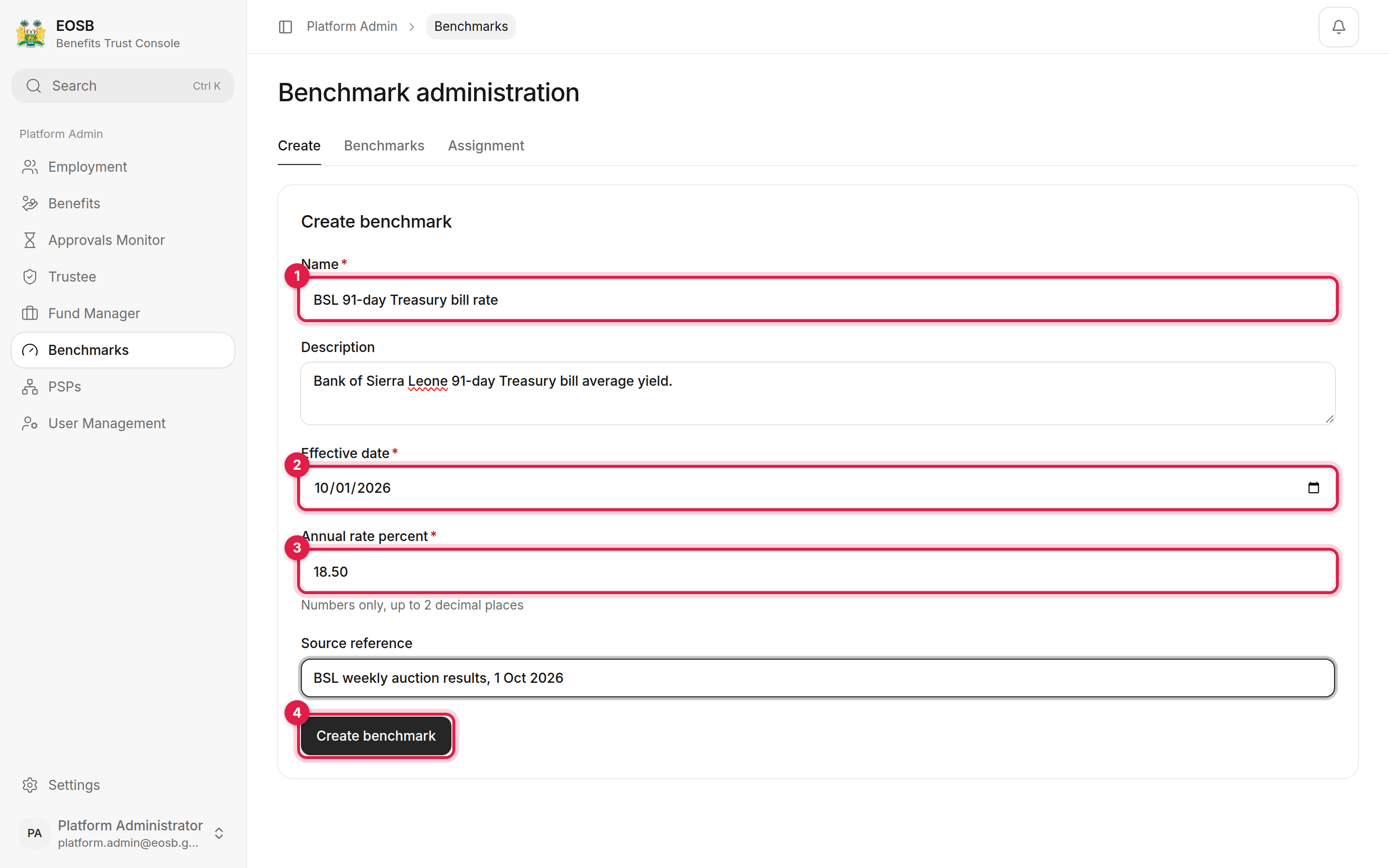Click the PSPs network icon
Viewport: 1389px width, 868px height.
coord(30,387)
